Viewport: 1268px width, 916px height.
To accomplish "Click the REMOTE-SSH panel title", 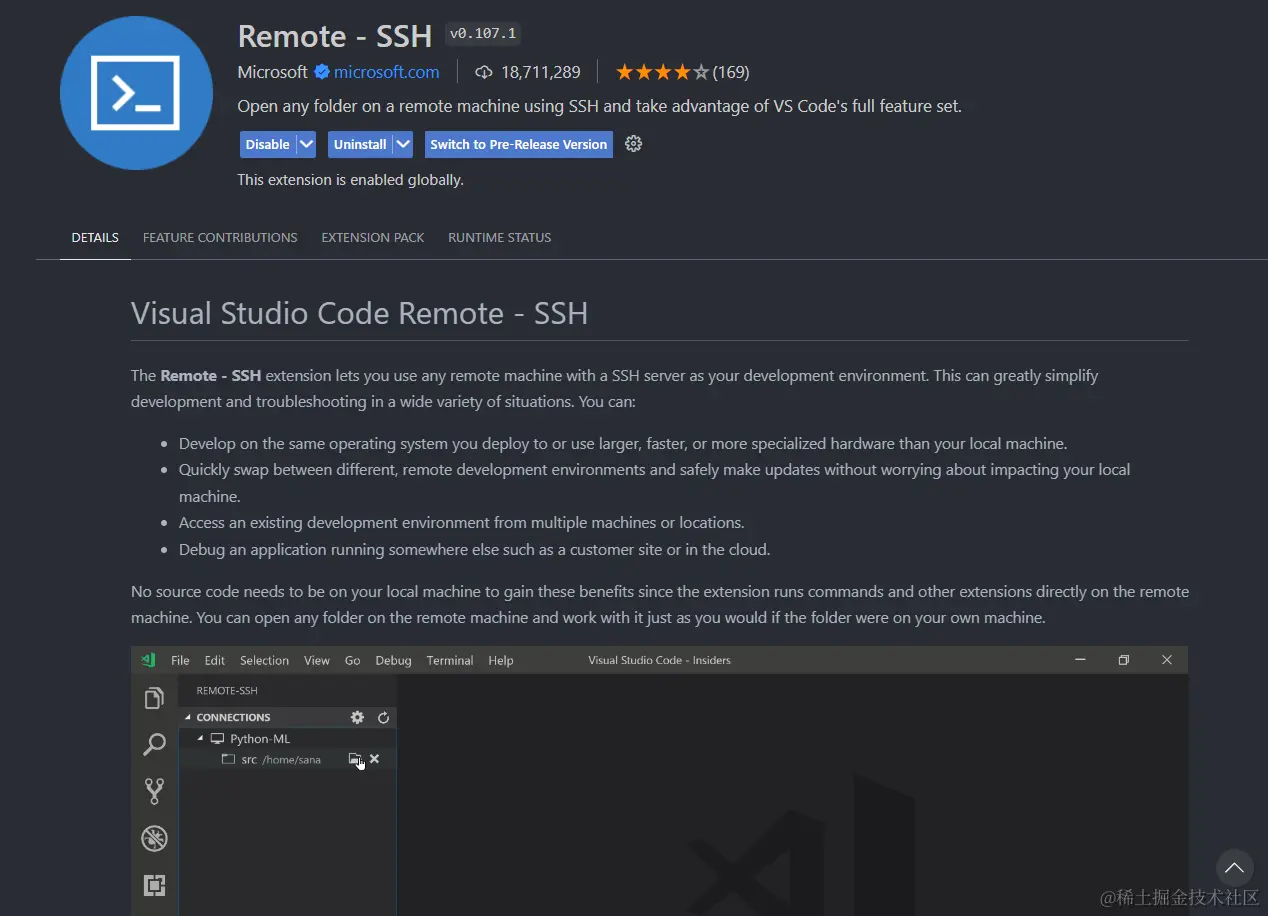I will pyautogui.click(x=227, y=691).
